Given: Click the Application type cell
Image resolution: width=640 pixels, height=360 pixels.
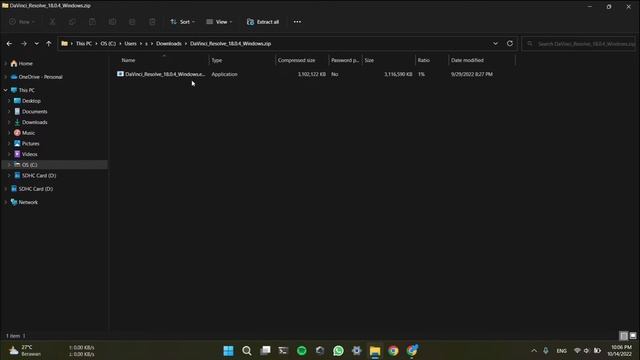Looking at the screenshot, I should click(x=224, y=74).
